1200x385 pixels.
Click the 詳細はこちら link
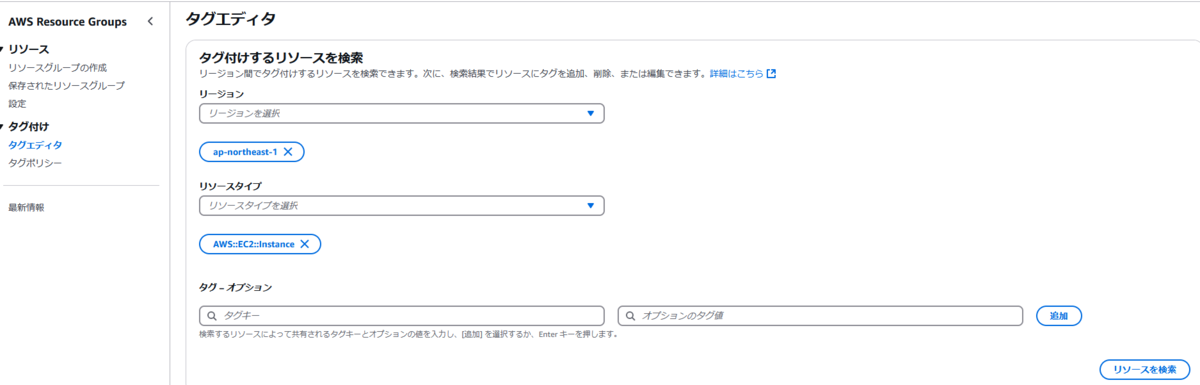(x=736, y=73)
